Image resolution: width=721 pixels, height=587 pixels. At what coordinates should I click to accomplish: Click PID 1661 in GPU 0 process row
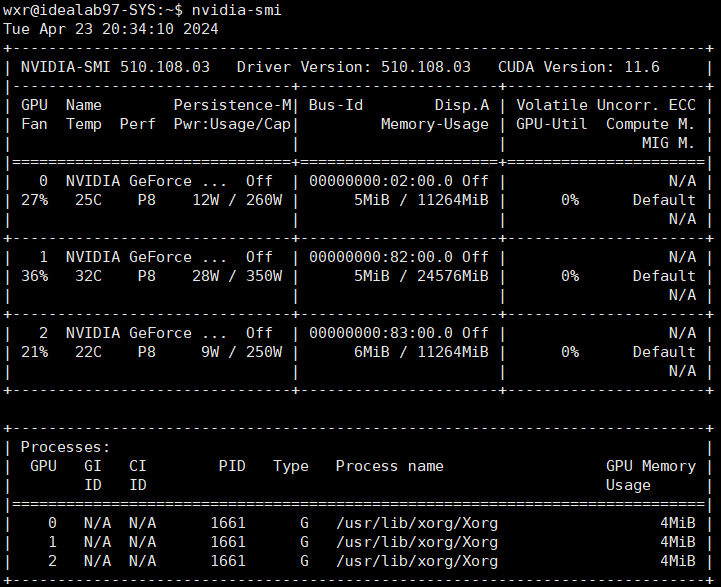[x=228, y=523]
